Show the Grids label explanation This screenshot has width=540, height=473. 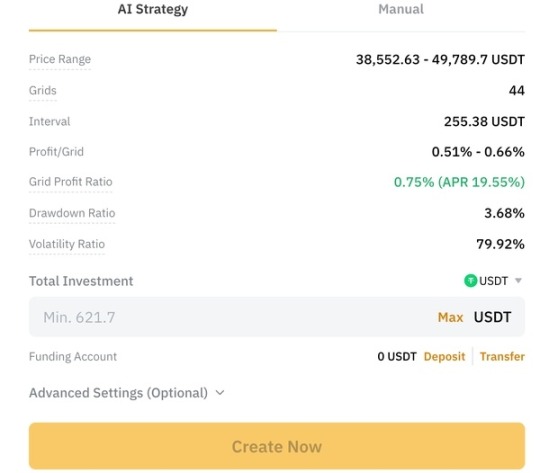(x=43, y=90)
